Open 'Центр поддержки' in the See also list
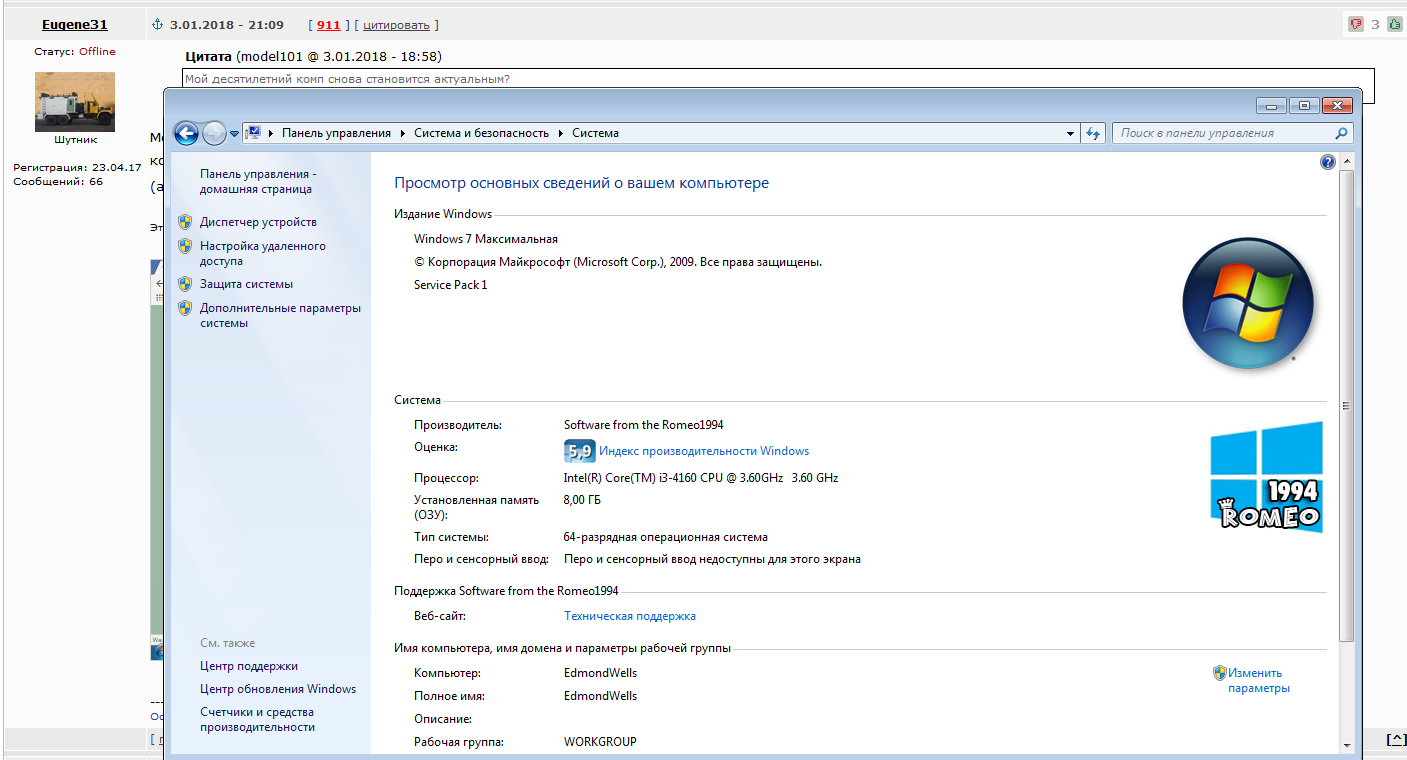Screen dimensions: 1407x760 pos(249,666)
